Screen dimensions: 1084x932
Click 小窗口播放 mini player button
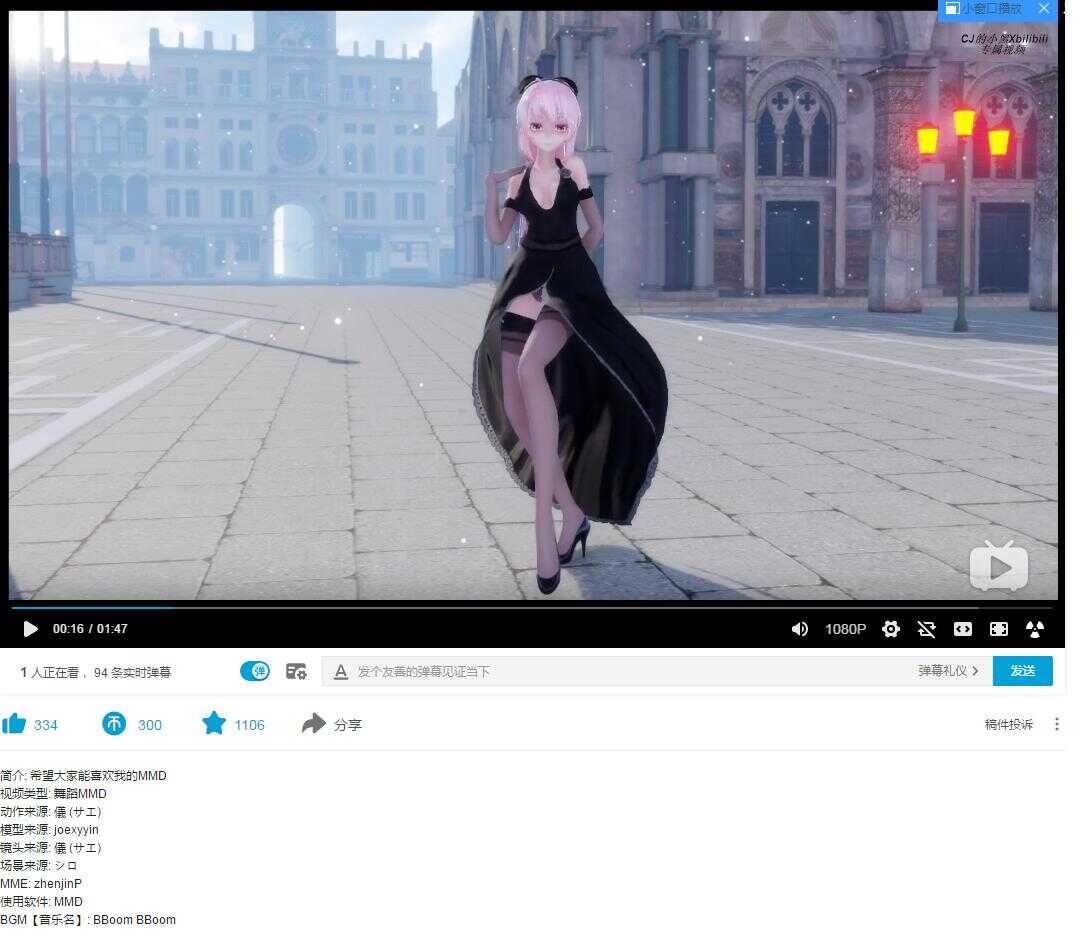[x=984, y=8]
